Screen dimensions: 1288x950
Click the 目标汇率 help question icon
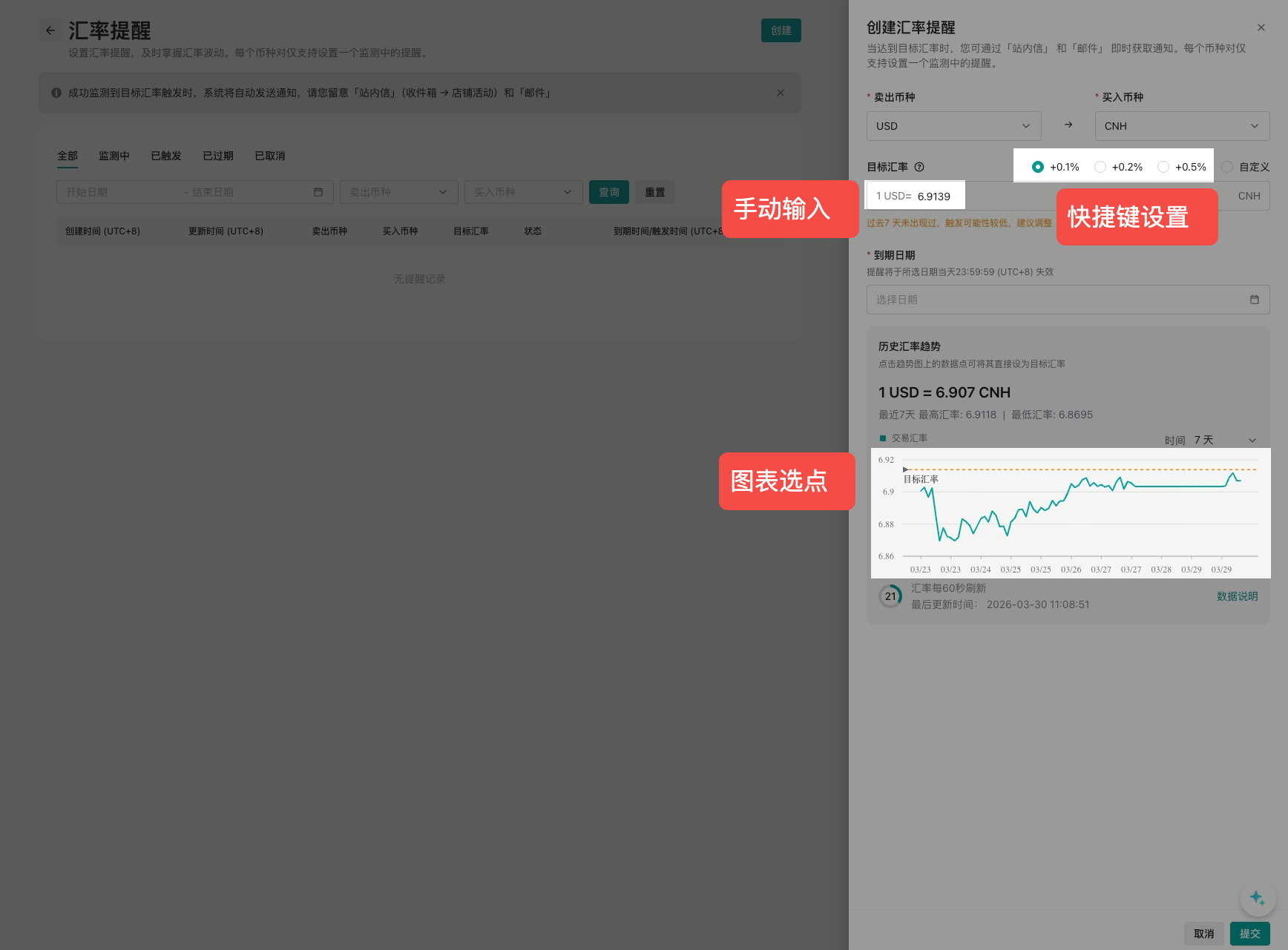pyautogui.click(x=919, y=167)
